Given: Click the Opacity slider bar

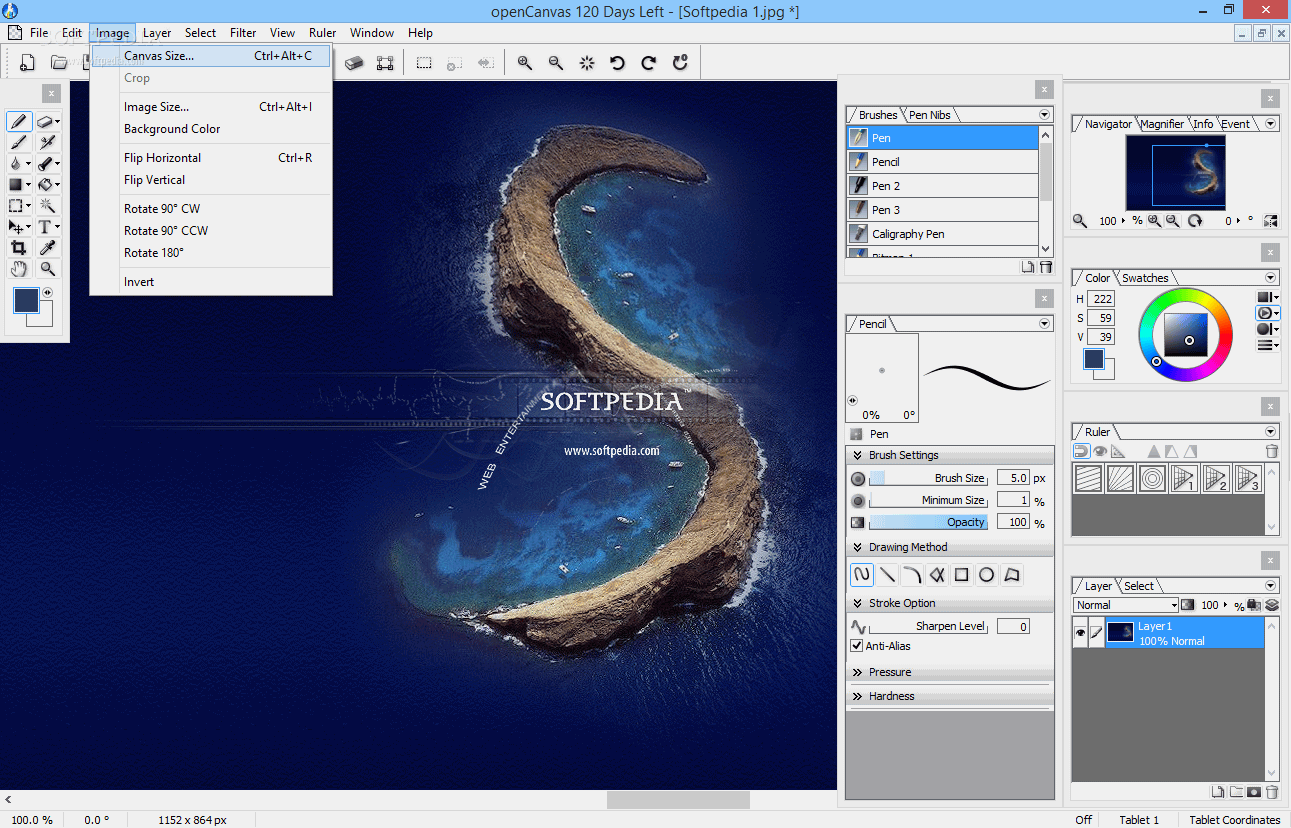Looking at the screenshot, I should coord(928,522).
